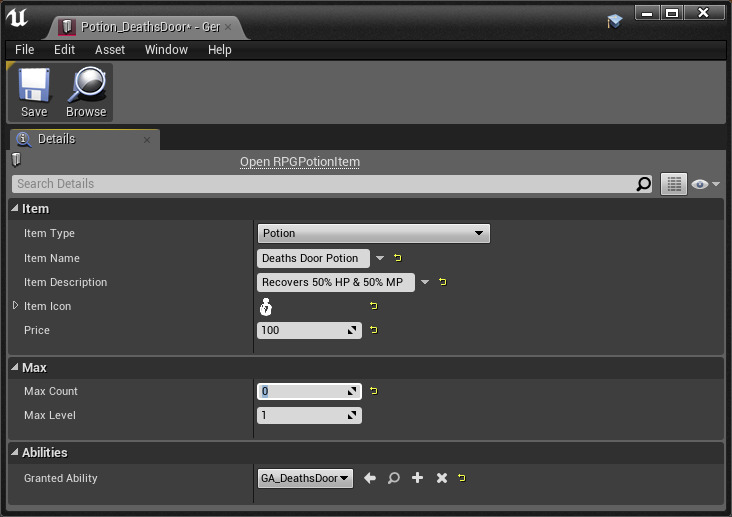Viewport: 732px width, 517px height.
Task: Maximize the editor window
Action: tap(672, 13)
